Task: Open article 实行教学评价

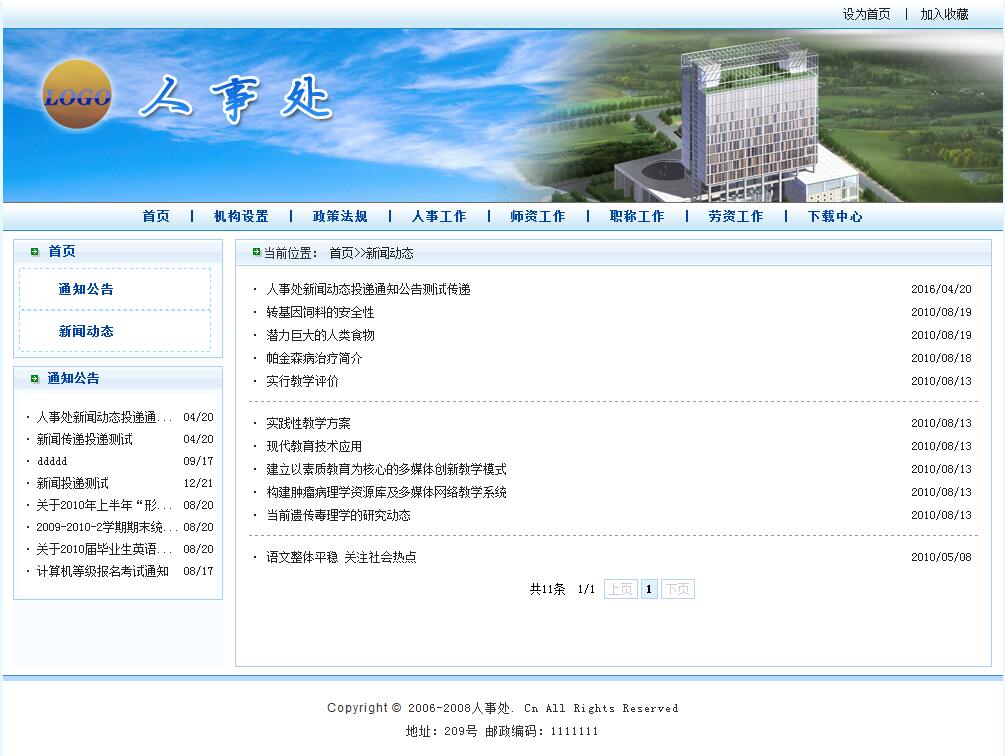Action: click(302, 382)
